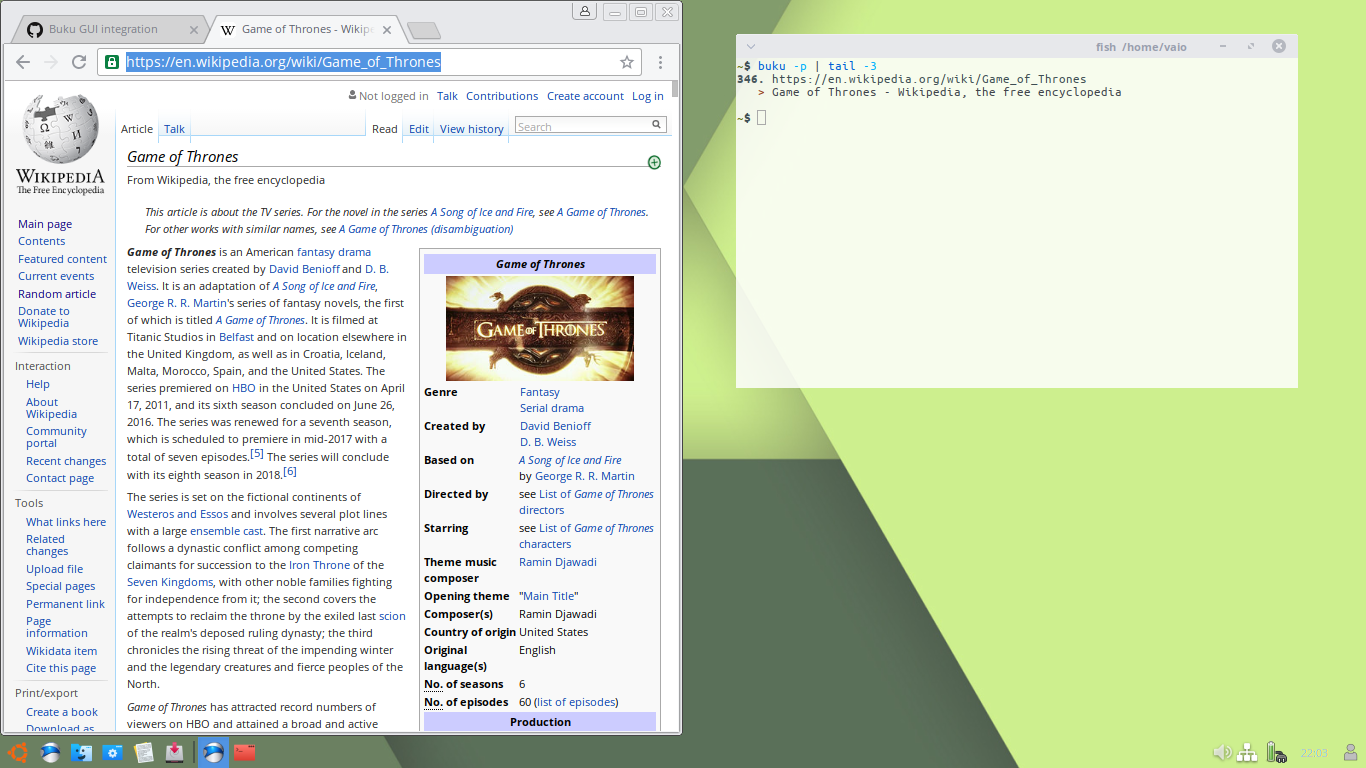The width and height of the screenshot is (1366, 768).
Task: Open the Donate to Wikipedia link
Action: point(44,317)
